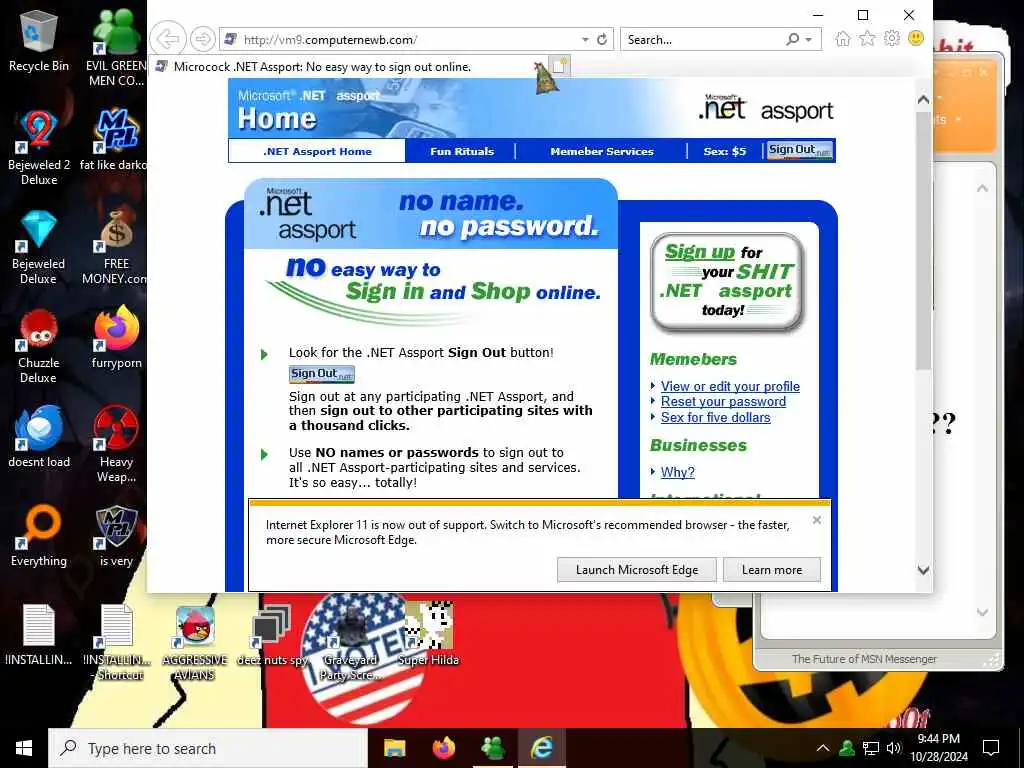The height and width of the screenshot is (768, 1024).
Task: Refresh the page in Internet Explorer
Action: tap(602, 39)
